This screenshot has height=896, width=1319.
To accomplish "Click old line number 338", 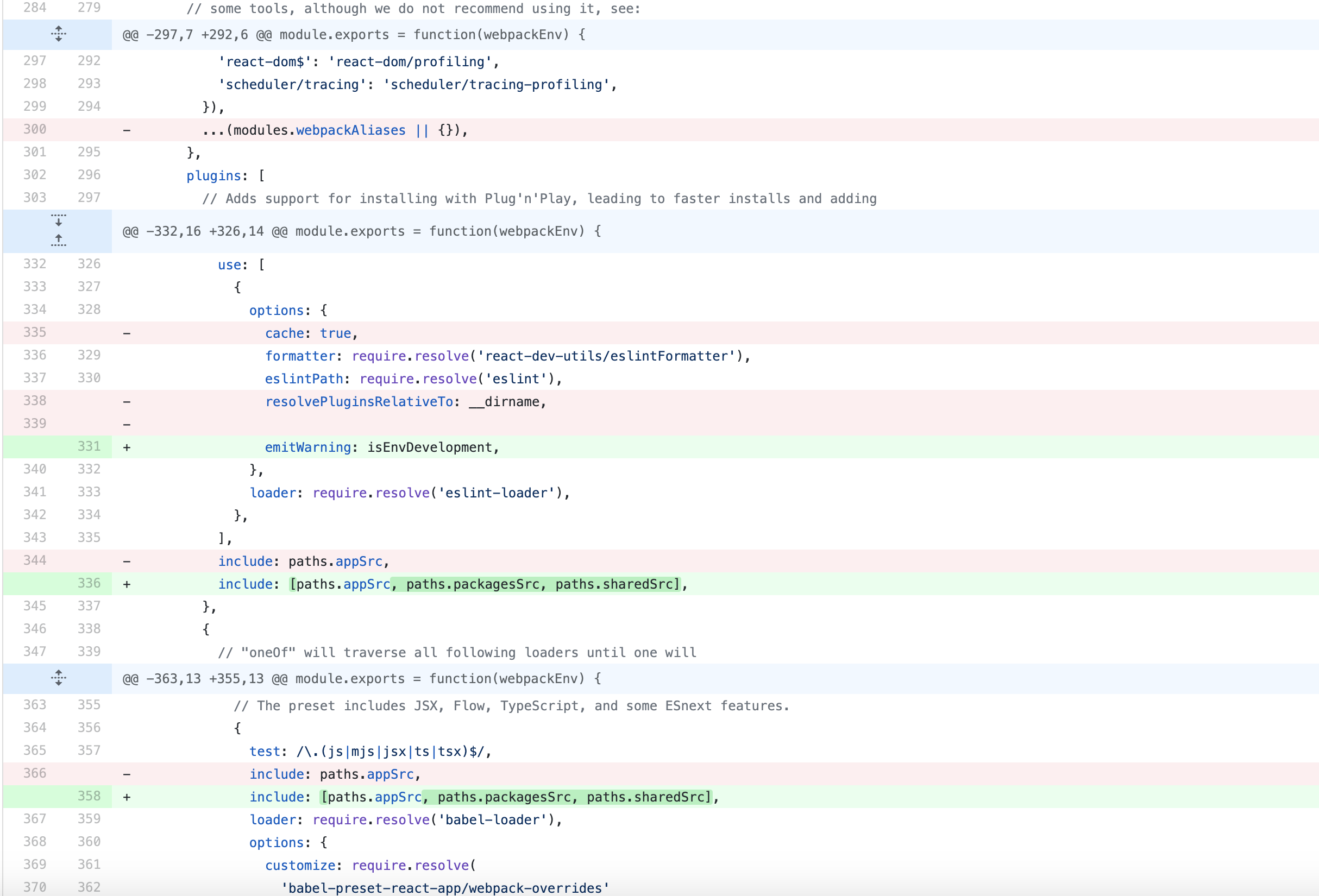I will click(35, 401).
